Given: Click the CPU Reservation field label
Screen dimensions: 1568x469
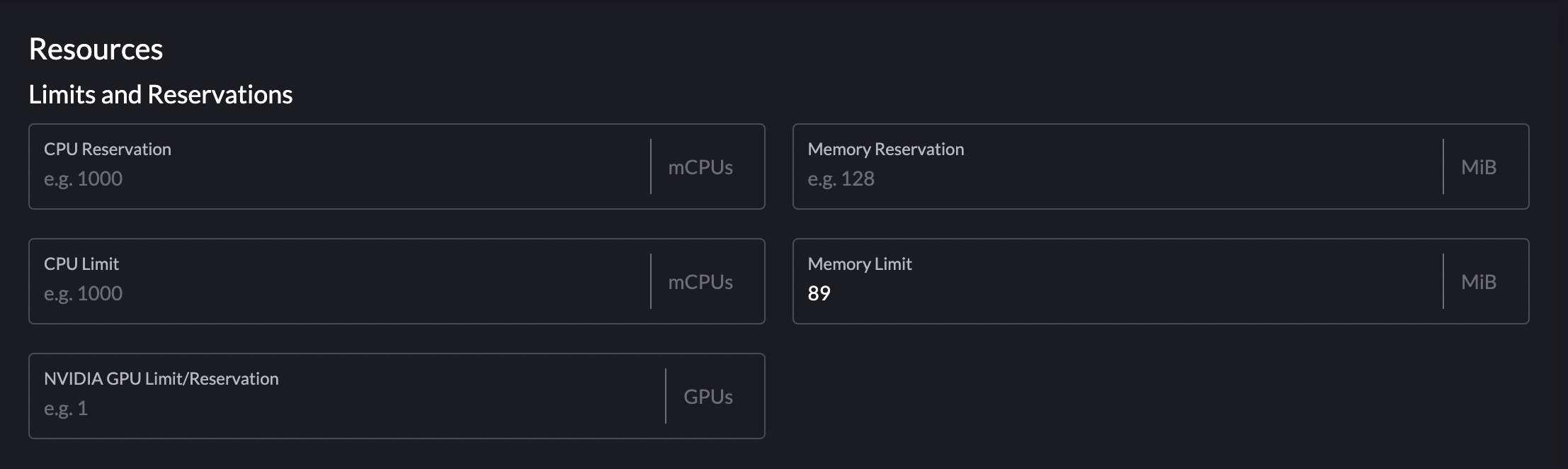Looking at the screenshot, I should pos(108,149).
